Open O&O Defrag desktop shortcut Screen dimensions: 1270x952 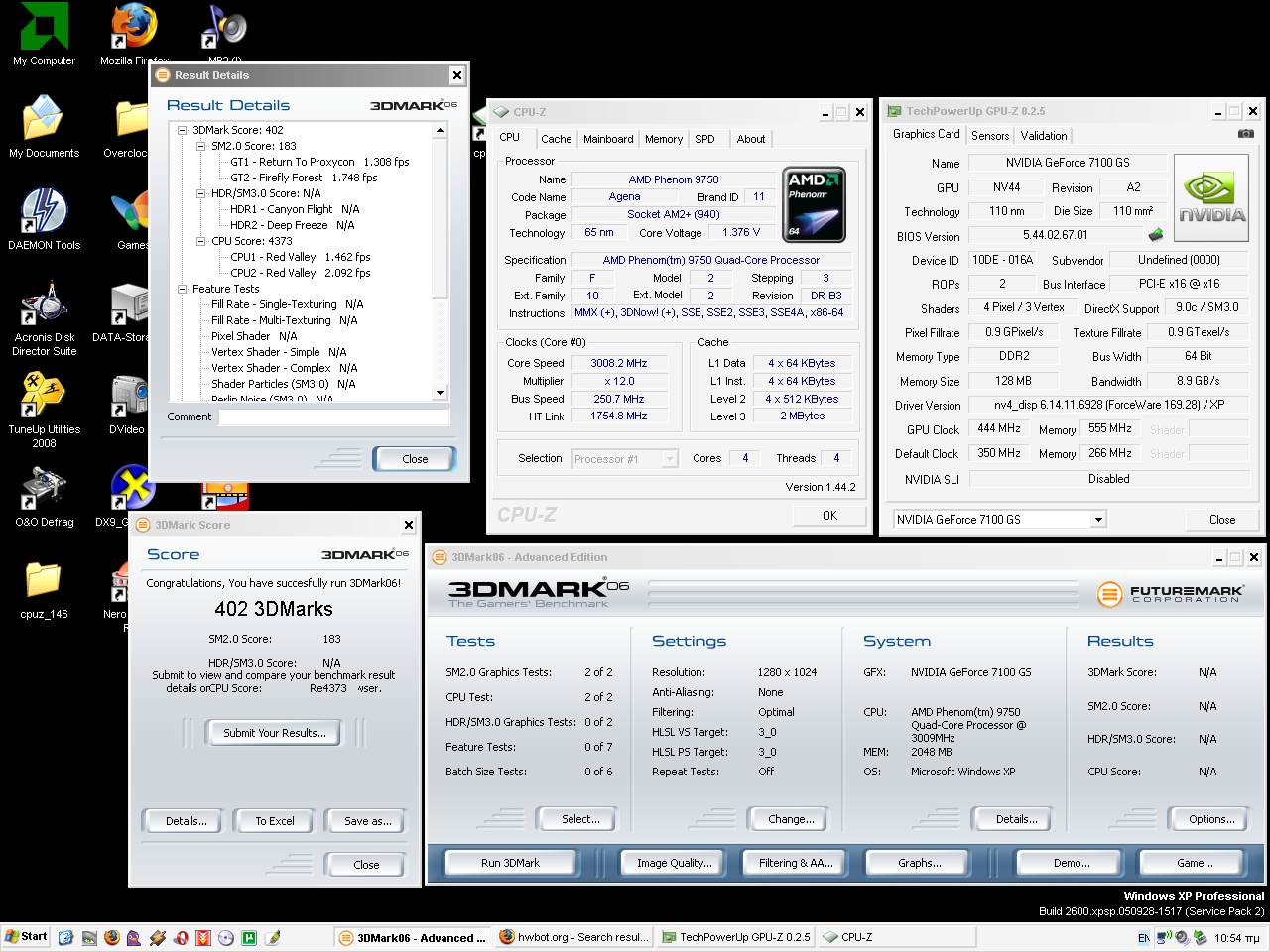pyautogui.click(x=44, y=496)
